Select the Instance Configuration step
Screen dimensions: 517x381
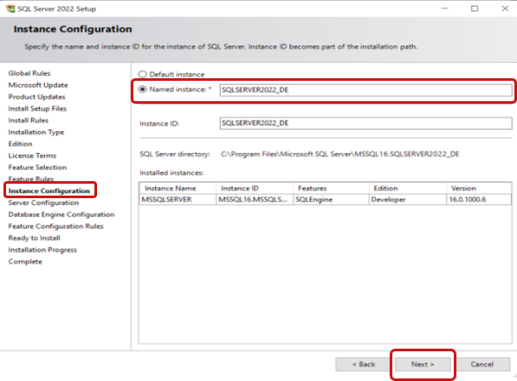[49, 191]
